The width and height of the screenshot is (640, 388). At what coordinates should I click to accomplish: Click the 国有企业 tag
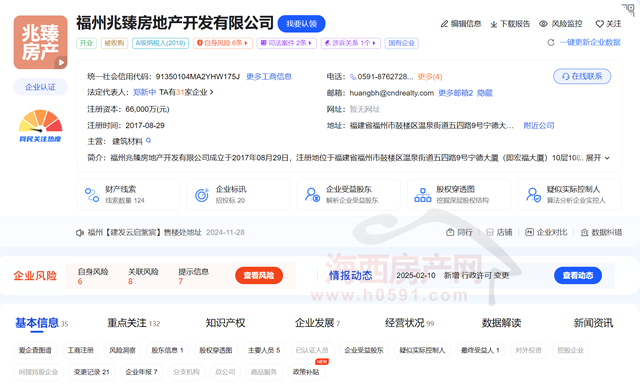point(402,43)
